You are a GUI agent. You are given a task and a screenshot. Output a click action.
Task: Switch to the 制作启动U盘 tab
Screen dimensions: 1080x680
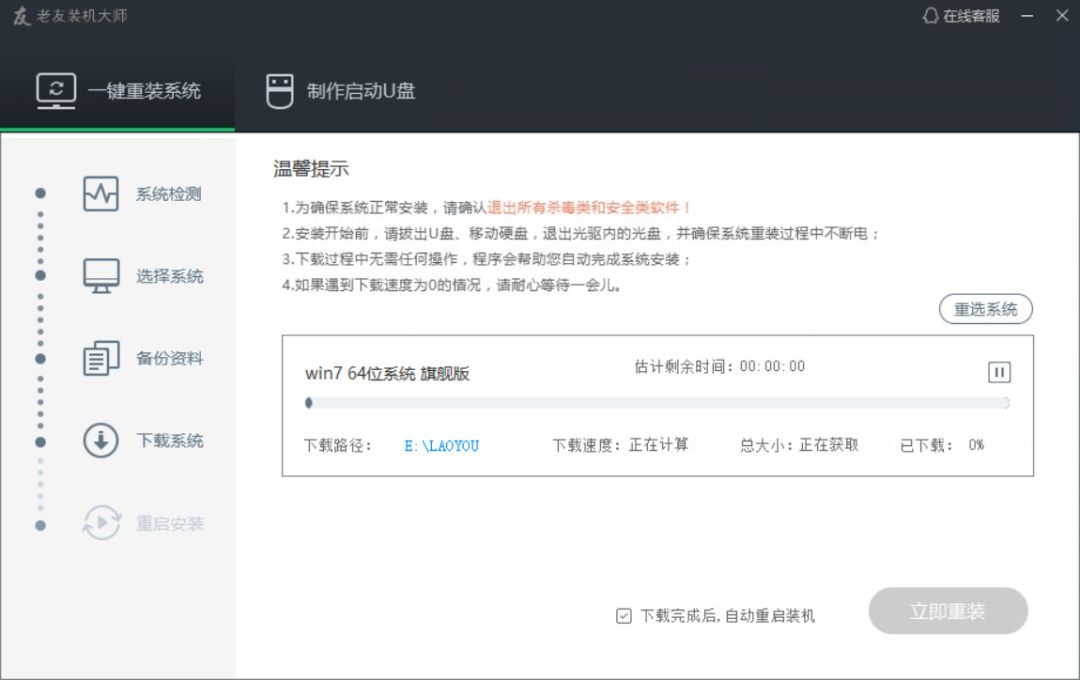pos(340,90)
